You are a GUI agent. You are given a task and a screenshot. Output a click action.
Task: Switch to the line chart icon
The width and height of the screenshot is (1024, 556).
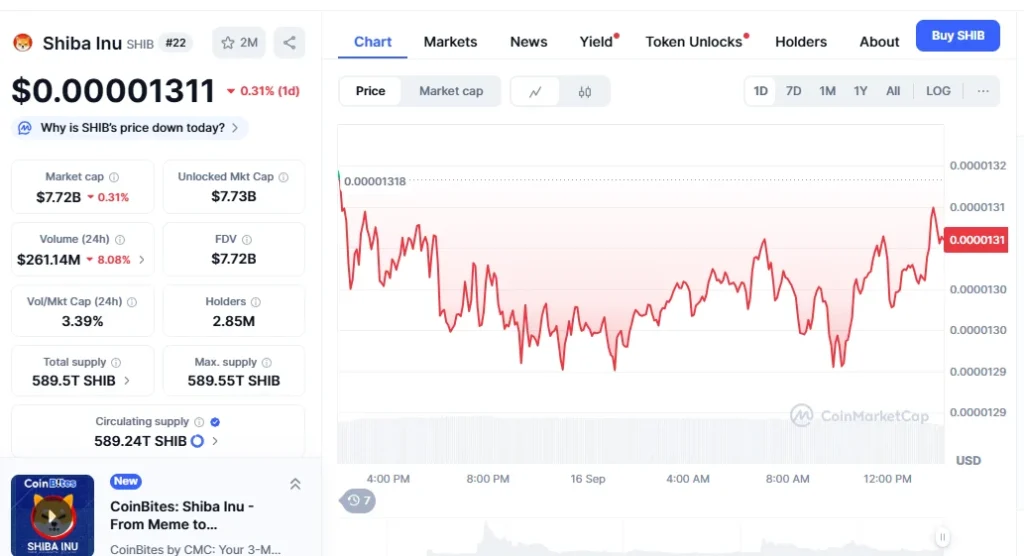click(536, 91)
